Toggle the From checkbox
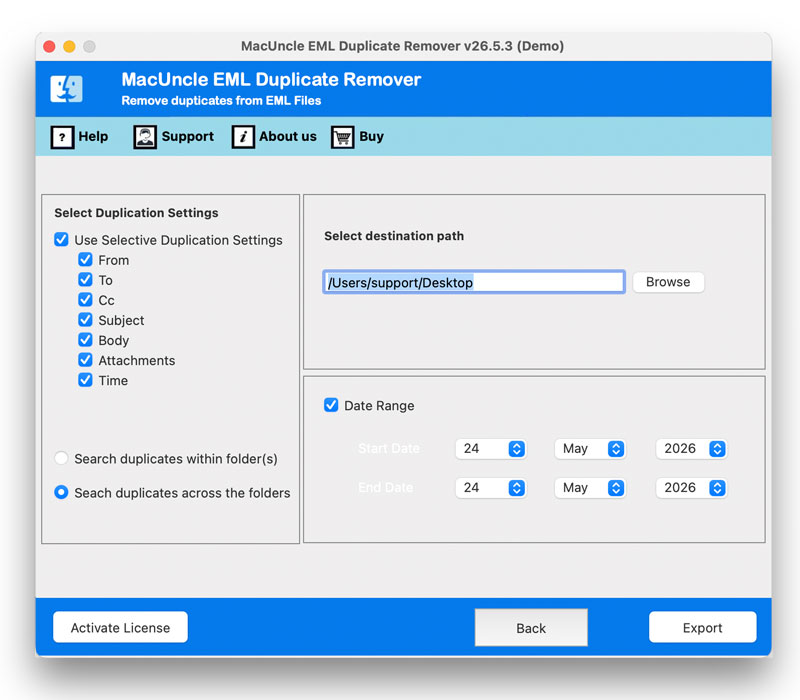The width and height of the screenshot is (800, 700). tap(85, 260)
